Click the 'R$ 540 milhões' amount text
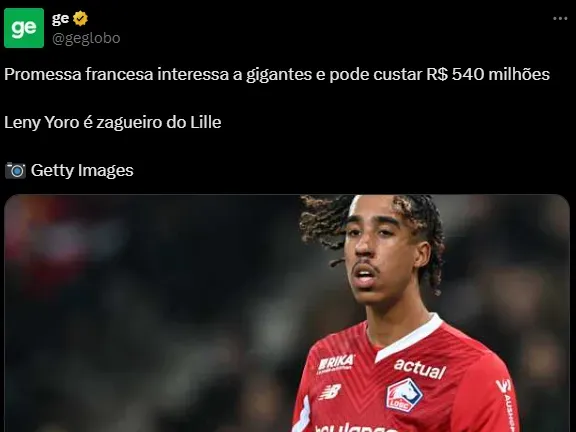This screenshot has width=576, height=432. pos(488,75)
